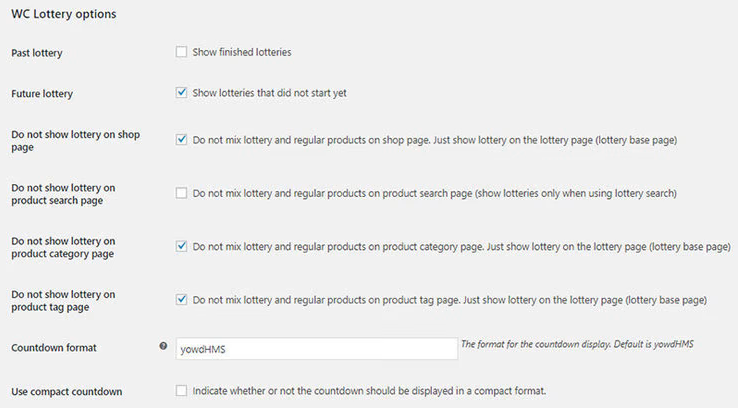Enable the compact countdown checkbox
This screenshot has width=738, height=408.
181,391
